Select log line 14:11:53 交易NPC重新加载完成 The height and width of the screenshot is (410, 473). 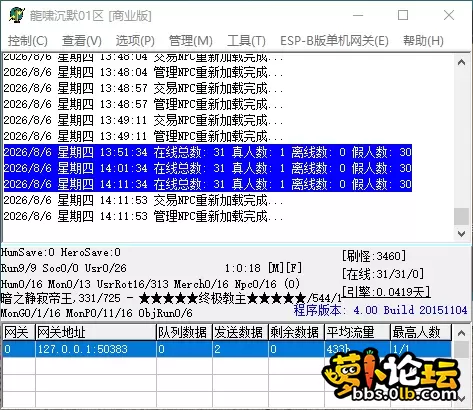pyautogui.click(x=143, y=200)
